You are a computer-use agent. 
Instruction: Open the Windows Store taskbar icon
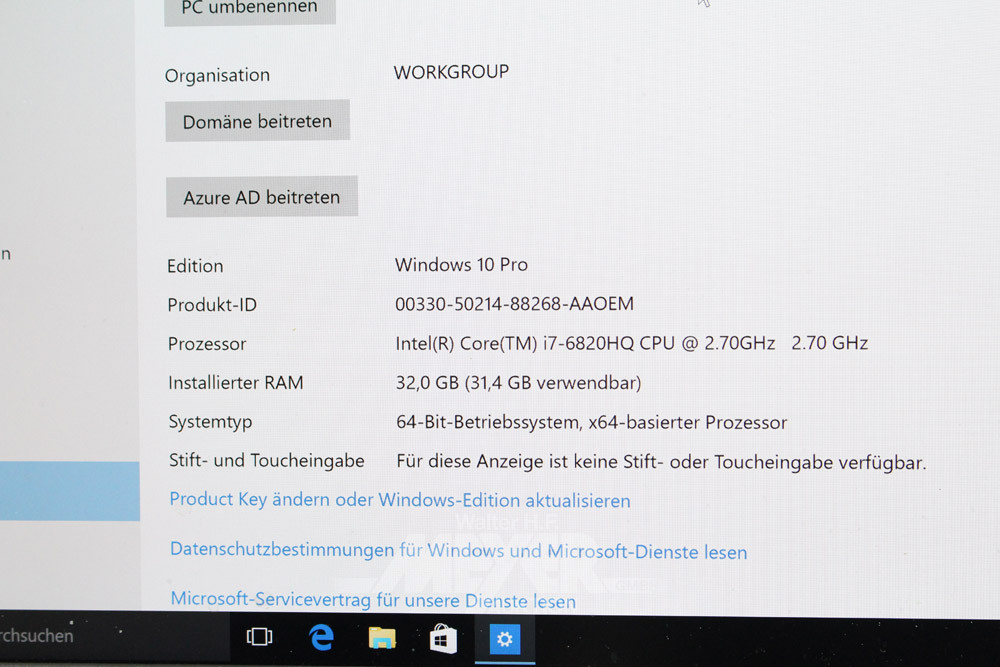pyautogui.click(x=443, y=638)
